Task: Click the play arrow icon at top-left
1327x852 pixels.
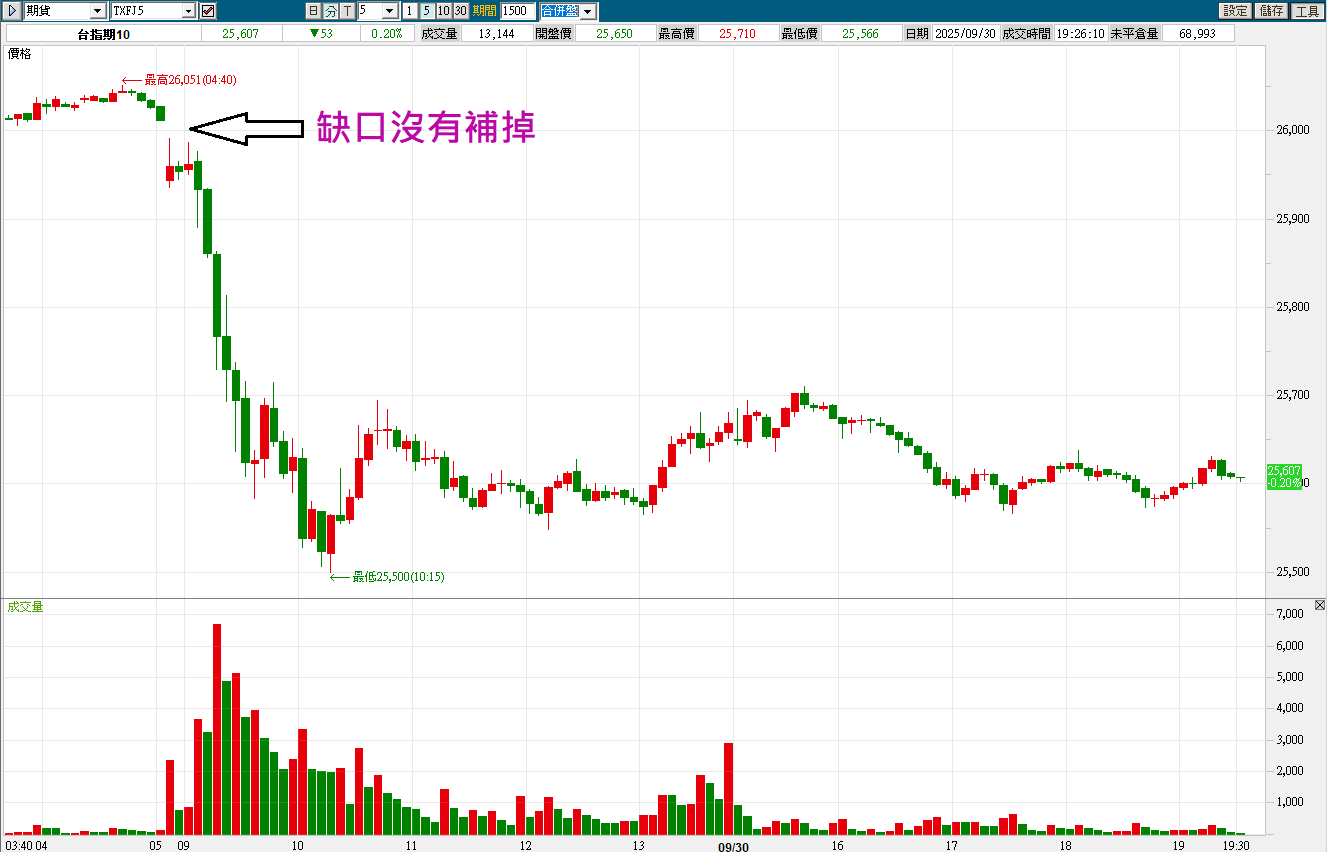Action: click(x=12, y=11)
